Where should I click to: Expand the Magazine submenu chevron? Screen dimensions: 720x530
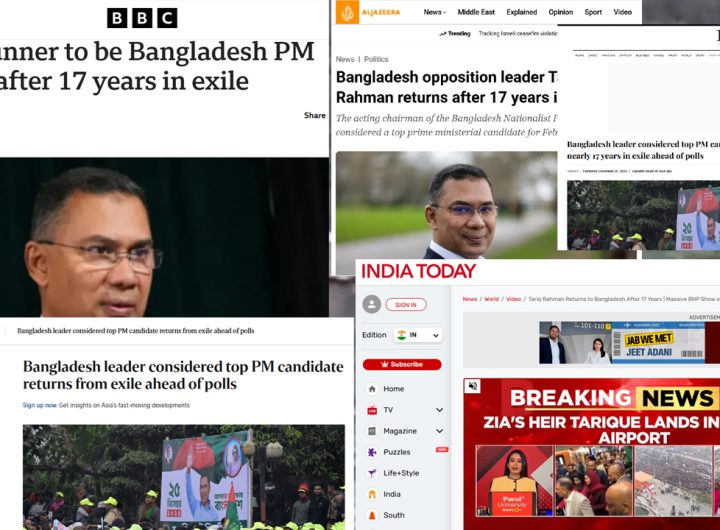pos(439,431)
